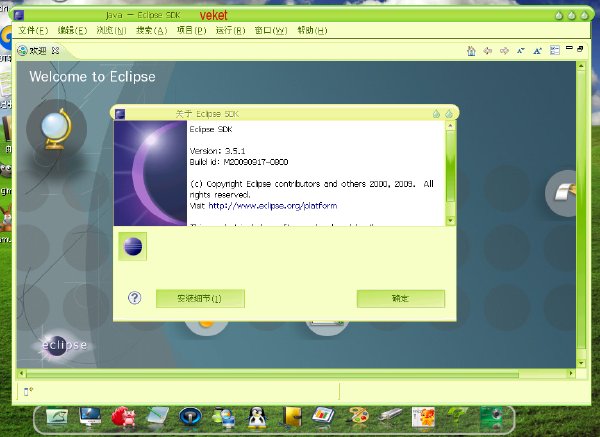Open the http://www.eclipse.org/platform link
This screenshot has height=437, width=600.
(x=273, y=206)
